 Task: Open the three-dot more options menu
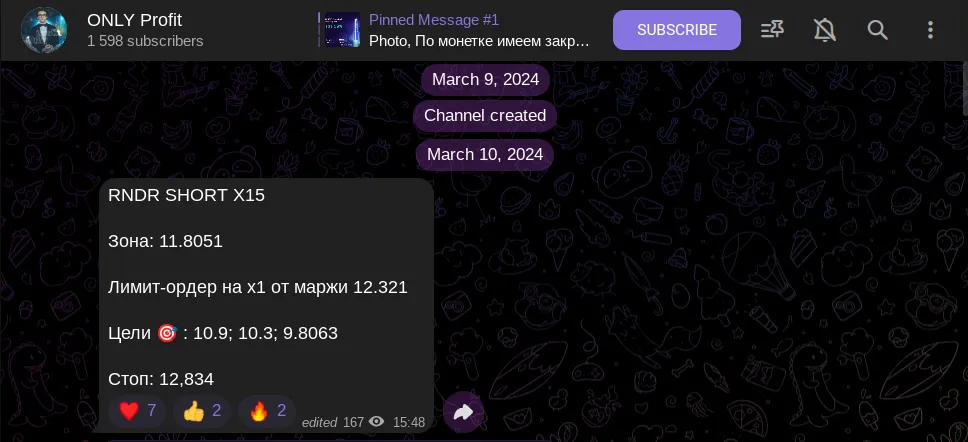[930, 30]
